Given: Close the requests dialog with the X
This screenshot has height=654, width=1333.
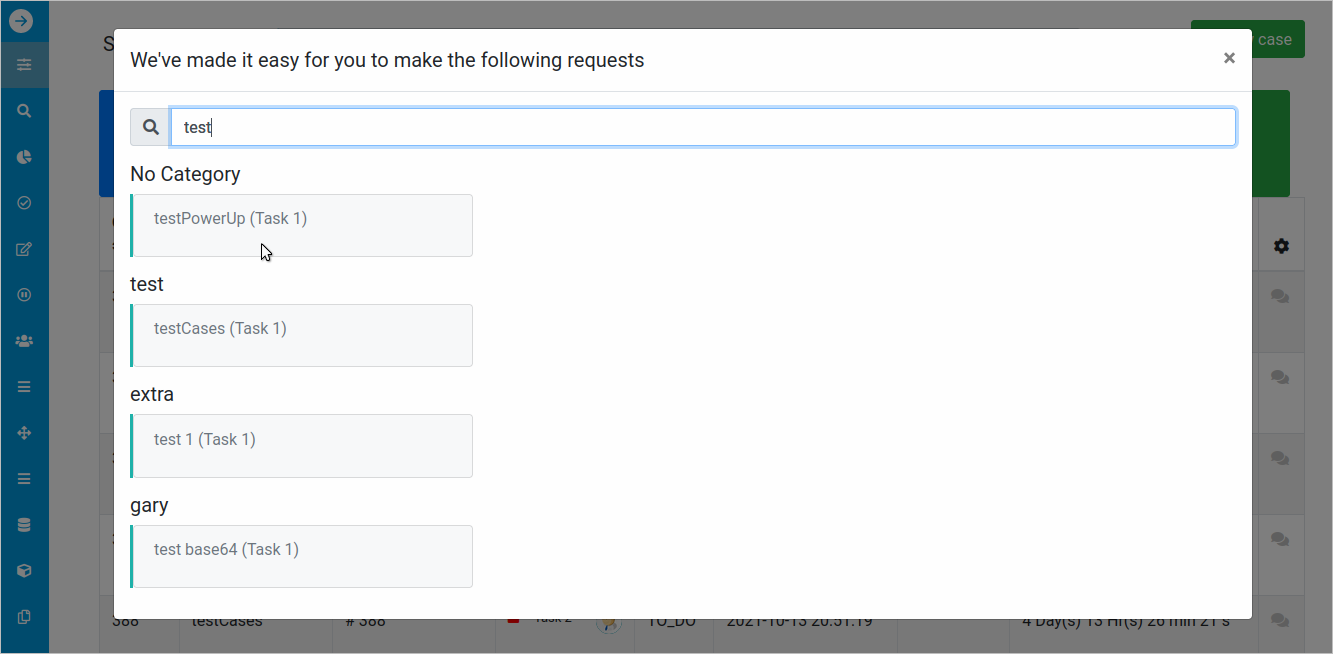Looking at the screenshot, I should (x=1229, y=58).
